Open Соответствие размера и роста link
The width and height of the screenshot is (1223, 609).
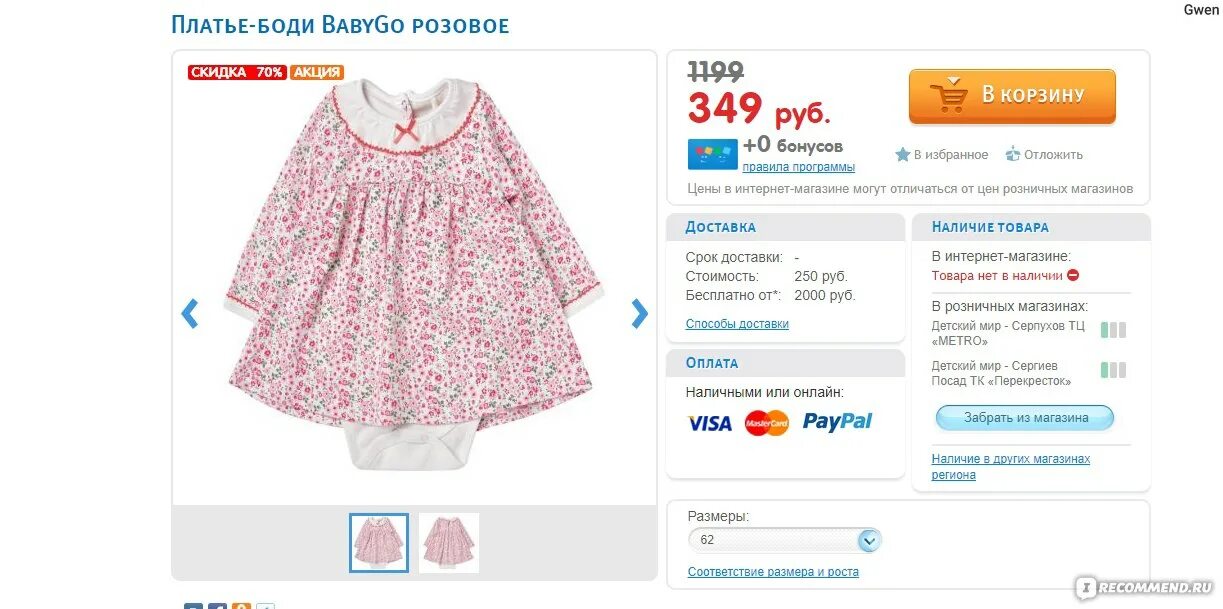pos(773,572)
